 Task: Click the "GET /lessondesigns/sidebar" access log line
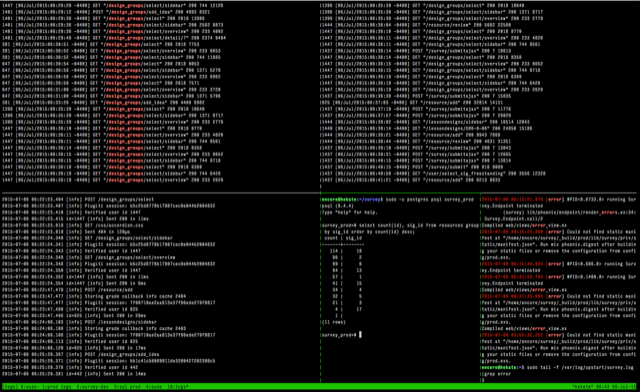pos(425,122)
